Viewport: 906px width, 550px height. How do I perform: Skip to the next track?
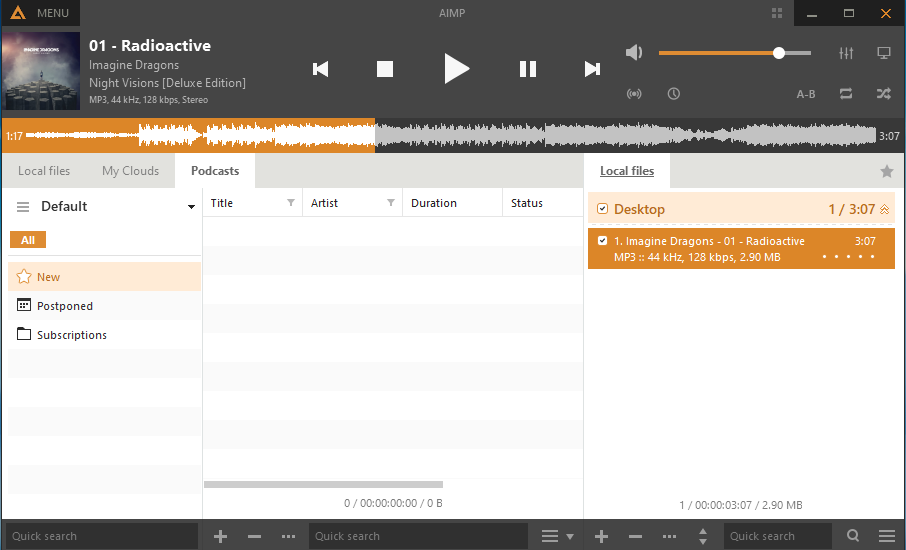[x=592, y=69]
